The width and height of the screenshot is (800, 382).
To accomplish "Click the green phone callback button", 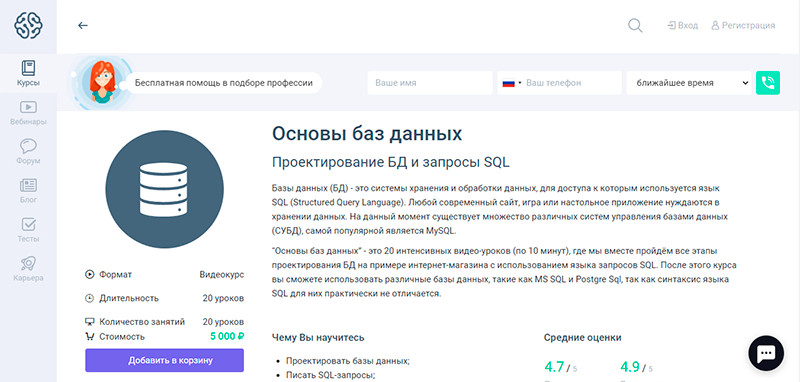I will [768, 83].
